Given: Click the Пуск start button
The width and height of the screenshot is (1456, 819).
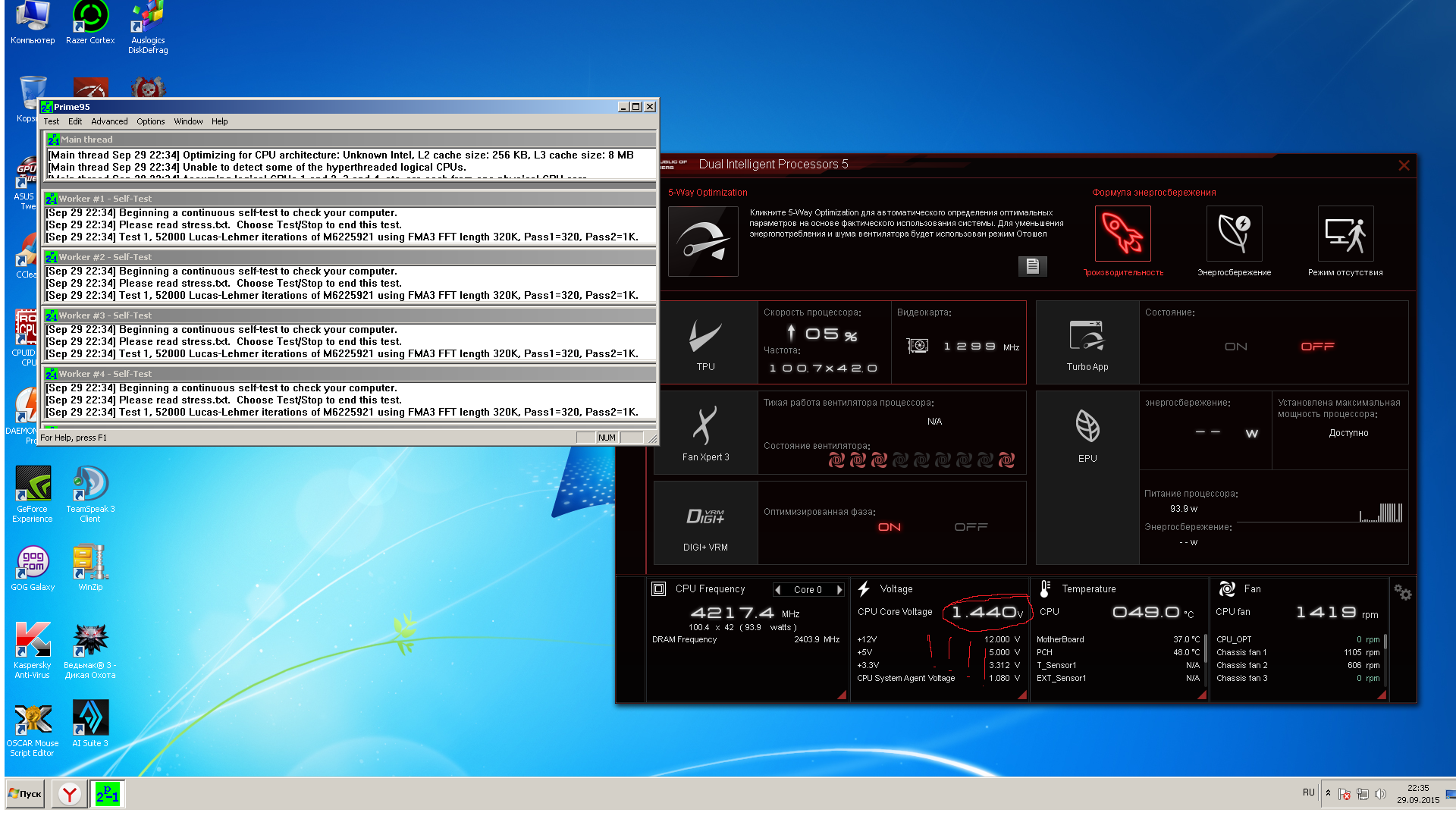Looking at the screenshot, I should click(x=26, y=794).
